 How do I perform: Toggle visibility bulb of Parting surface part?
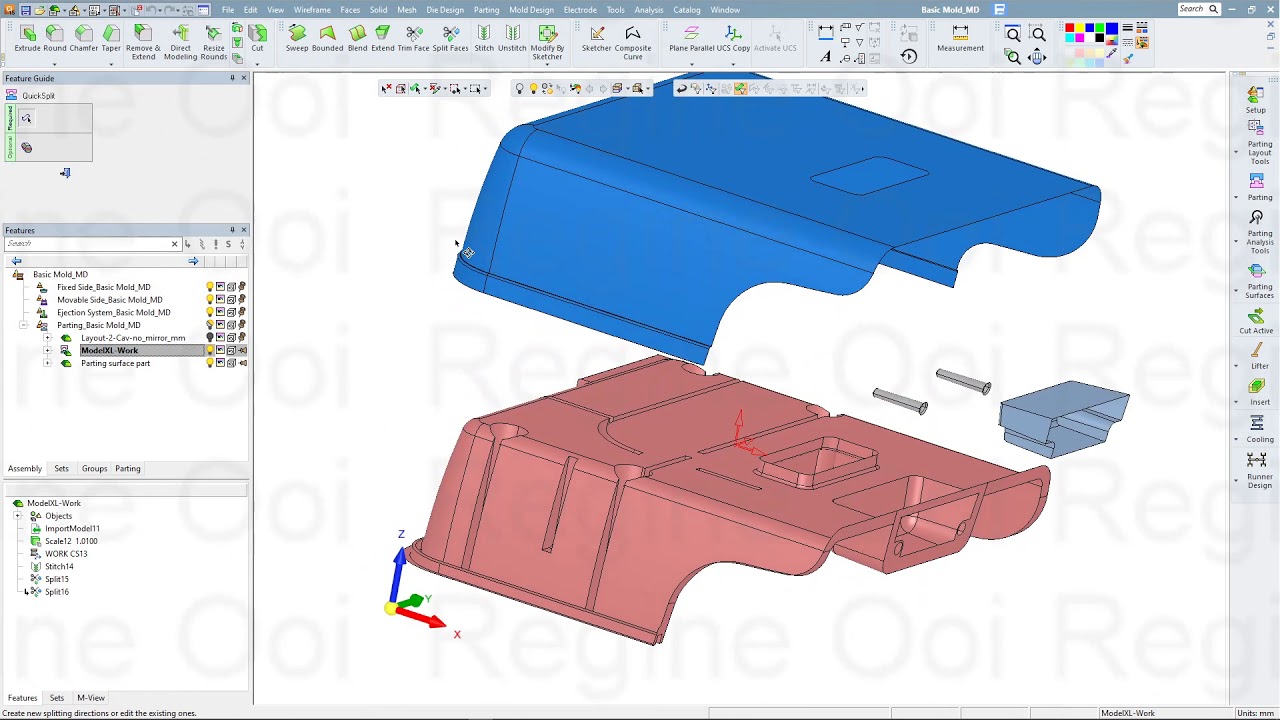click(210, 363)
